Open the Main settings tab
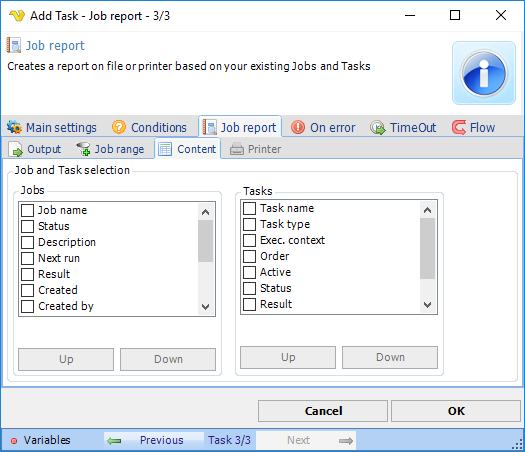The image size is (525, 452). tap(52, 127)
